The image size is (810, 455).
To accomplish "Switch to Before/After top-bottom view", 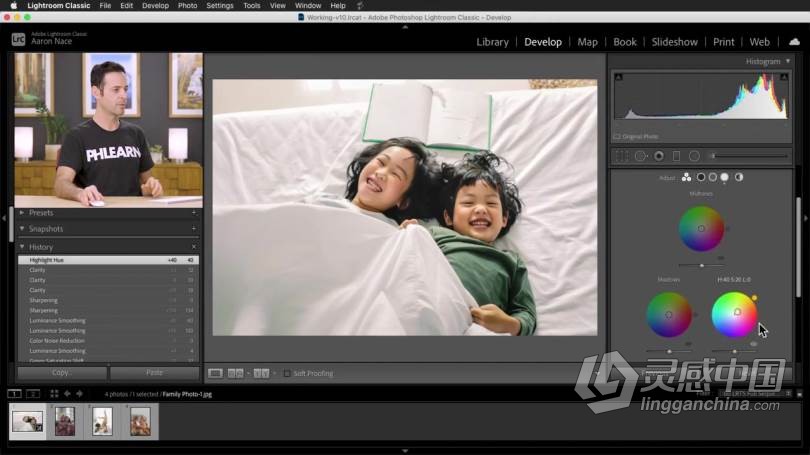I will (x=261, y=373).
